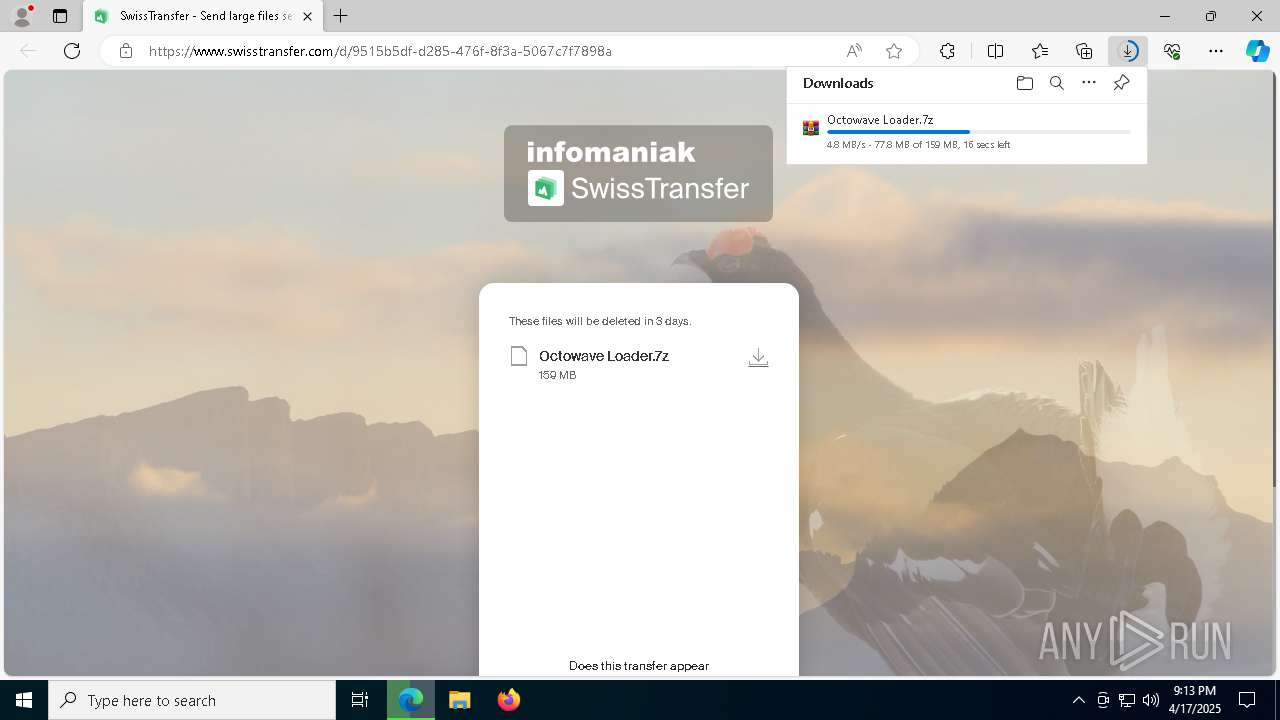Show hidden system tray icons

[x=1078, y=700]
